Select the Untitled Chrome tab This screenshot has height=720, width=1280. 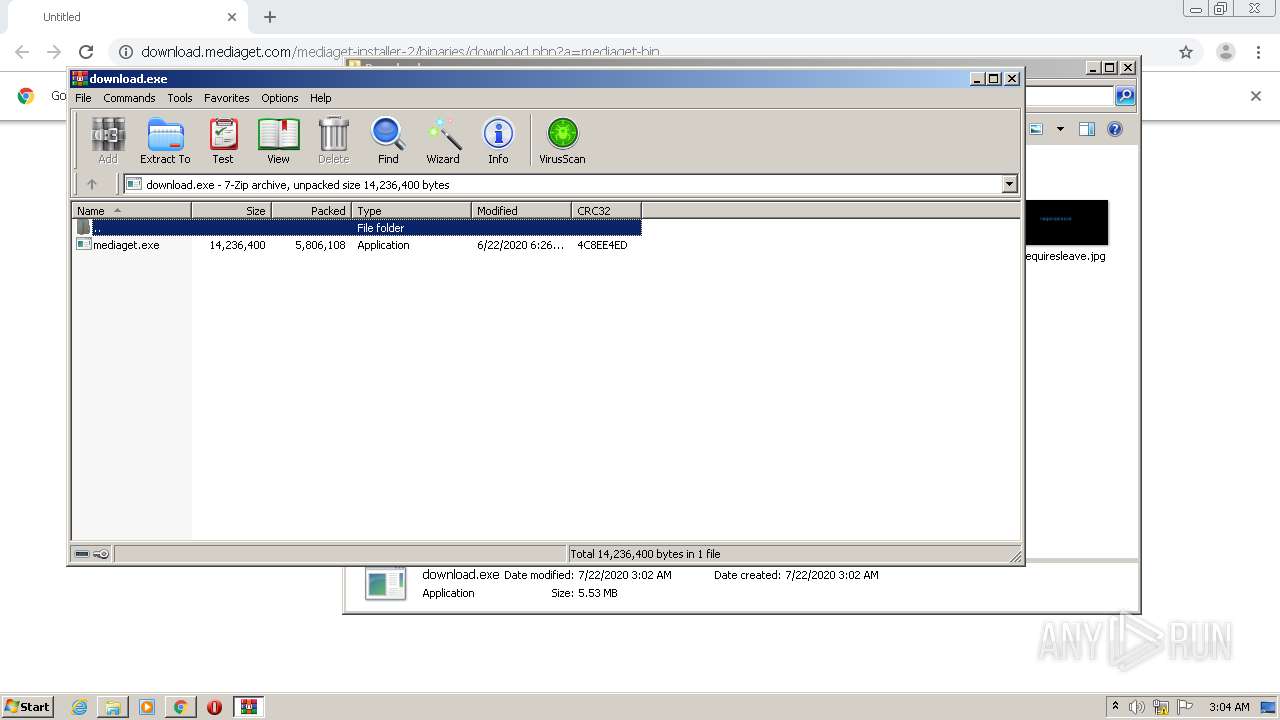(126, 17)
